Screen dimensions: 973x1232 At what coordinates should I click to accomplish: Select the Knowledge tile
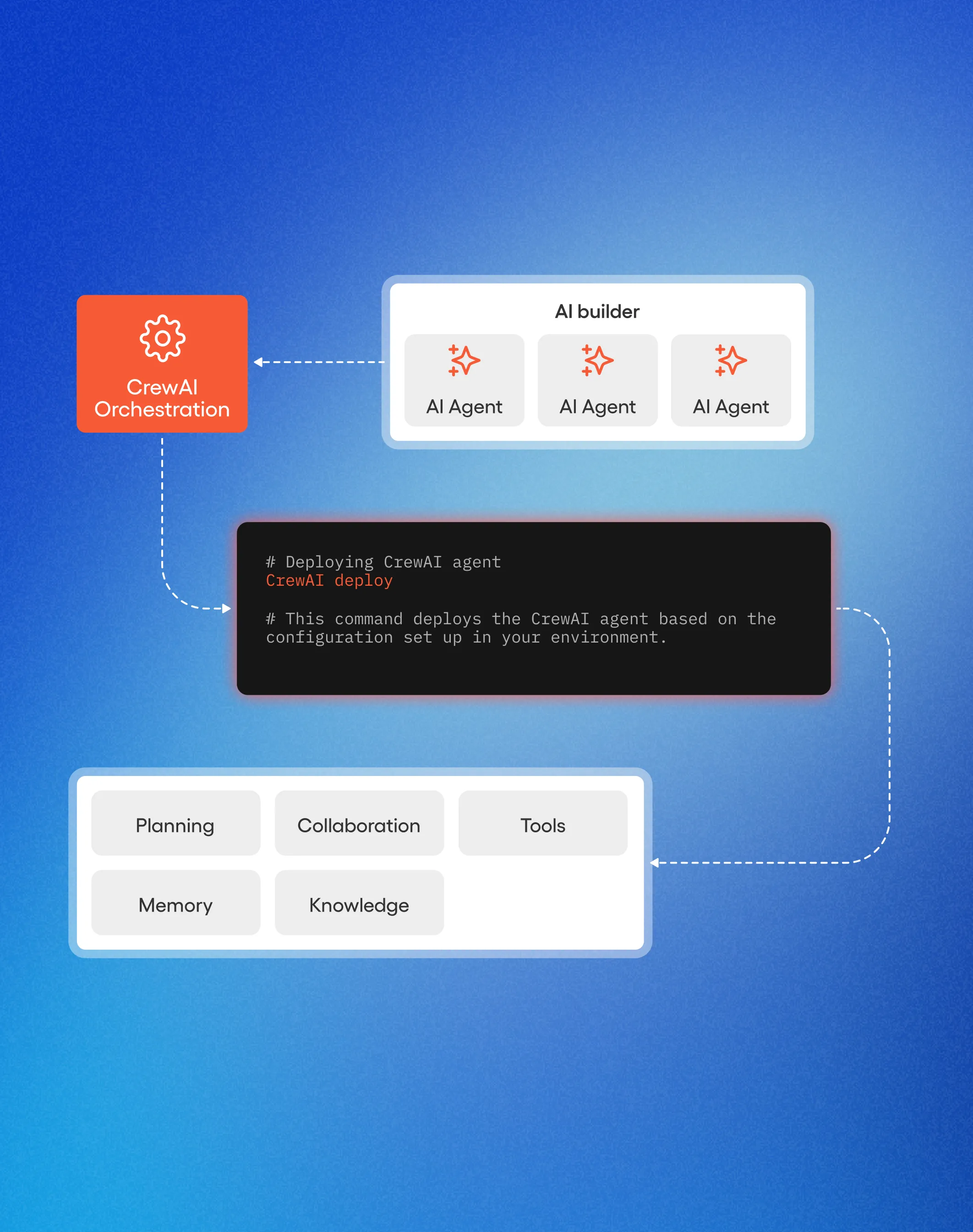tap(359, 902)
